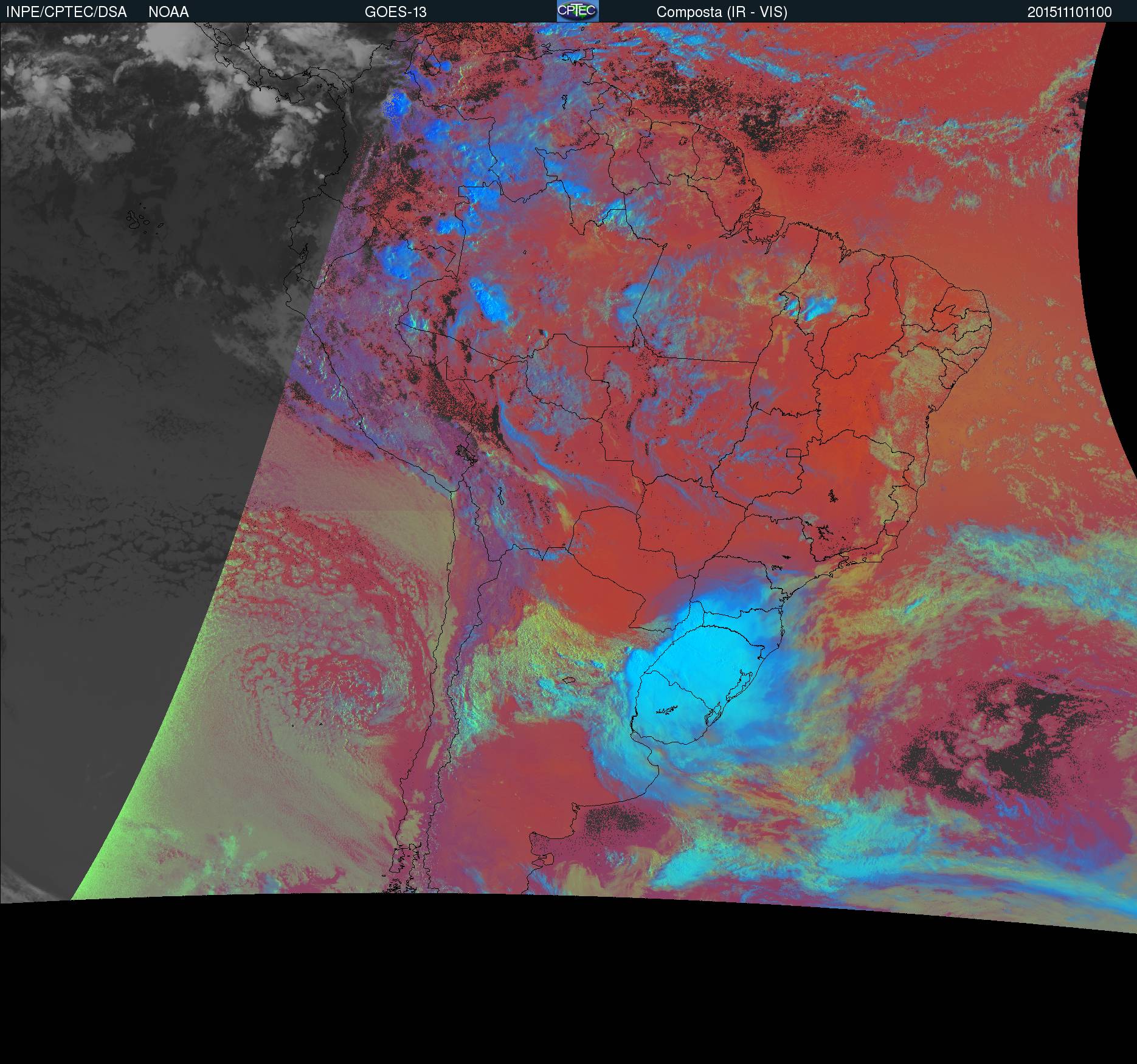Viewport: 1137px width, 1064px height.
Task: Click the Composta (IR - VIS) title
Action: pyautogui.click(x=722, y=12)
